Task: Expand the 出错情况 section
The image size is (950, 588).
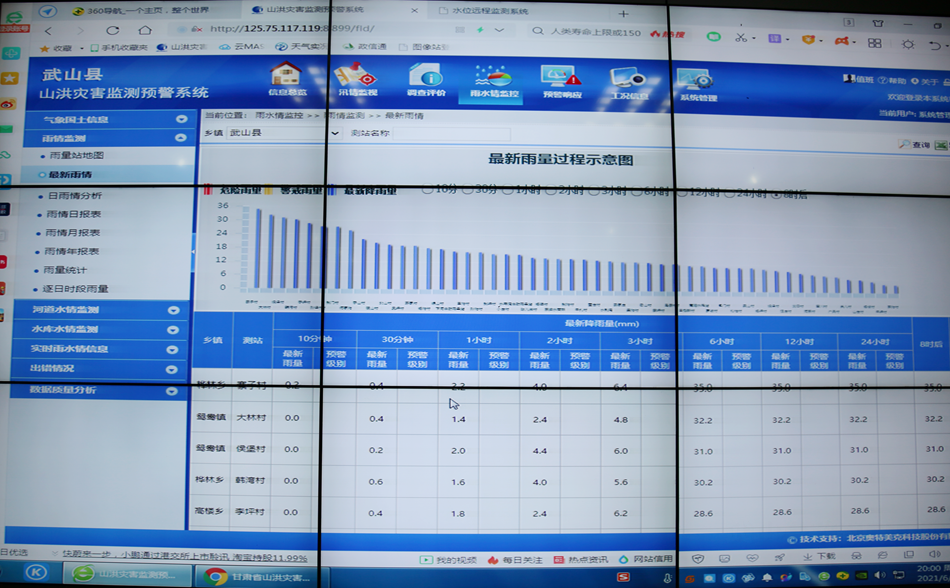Action: (x=172, y=369)
